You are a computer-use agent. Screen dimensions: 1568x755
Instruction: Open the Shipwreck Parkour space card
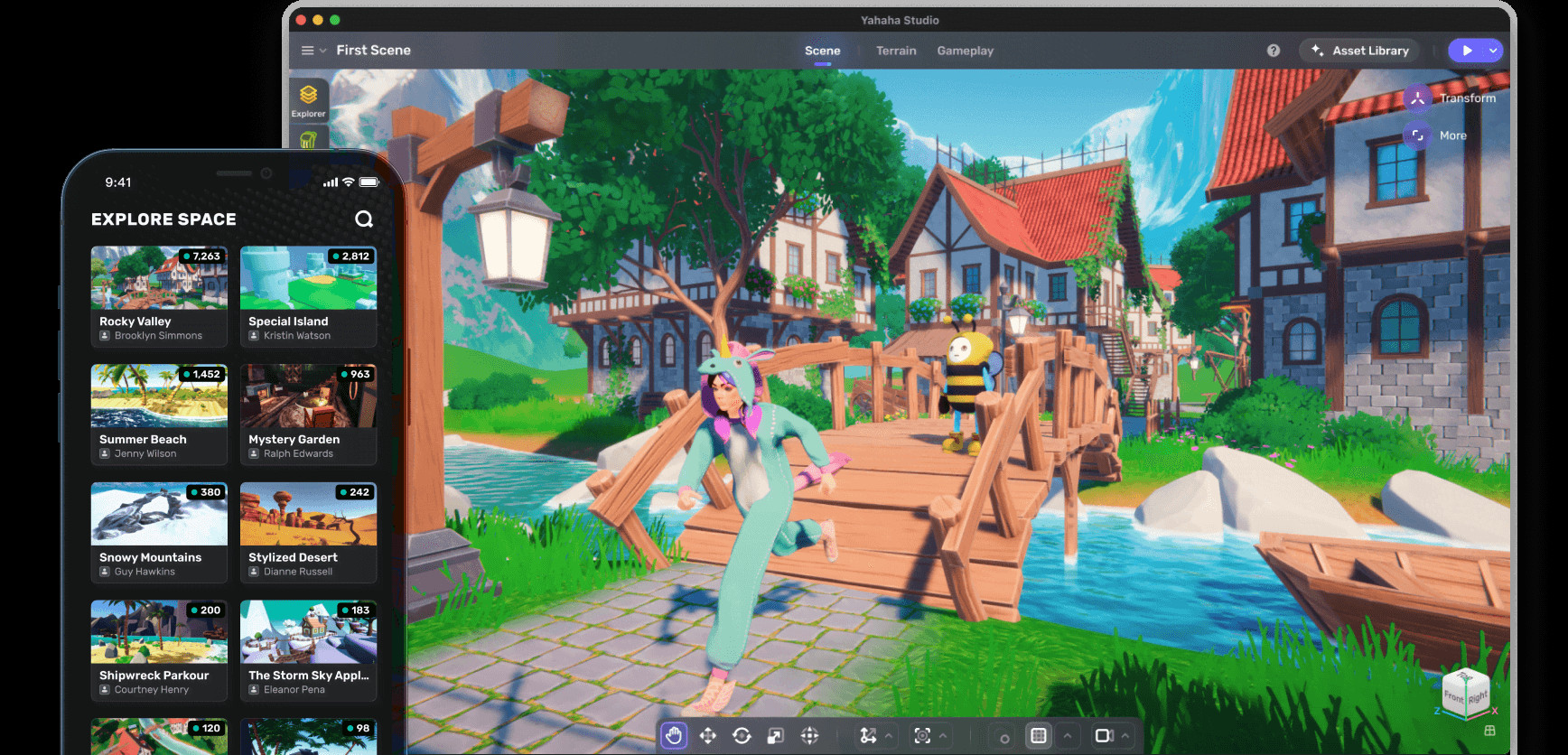coord(159,650)
